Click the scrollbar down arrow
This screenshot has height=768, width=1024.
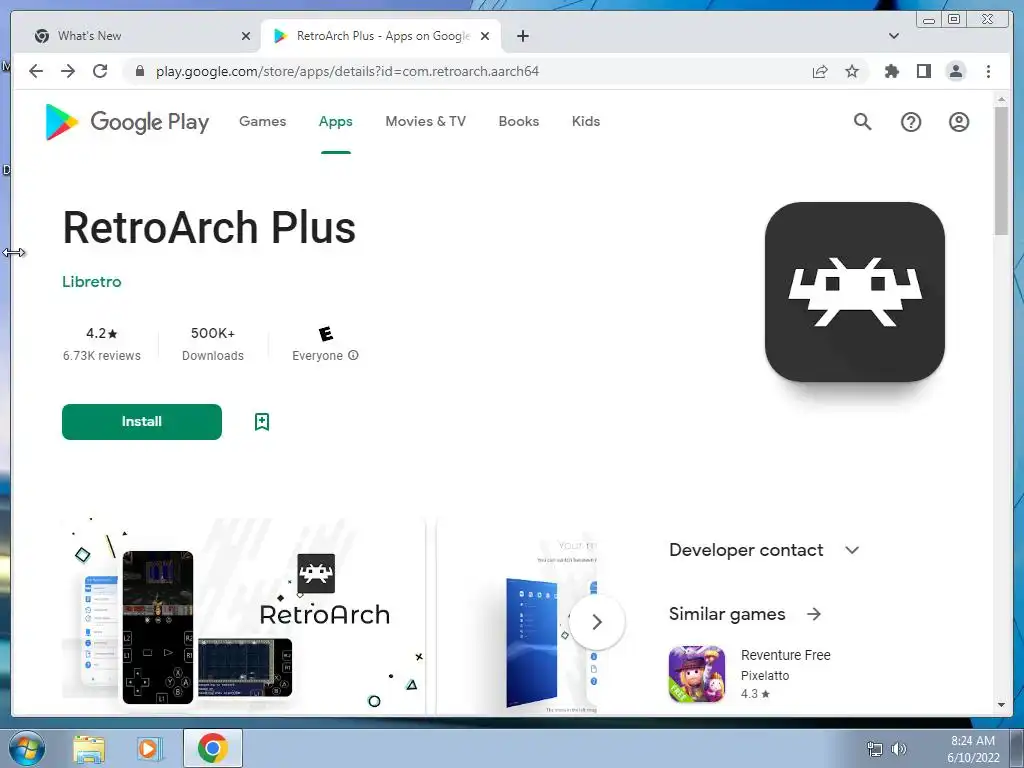coord(1001,705)
